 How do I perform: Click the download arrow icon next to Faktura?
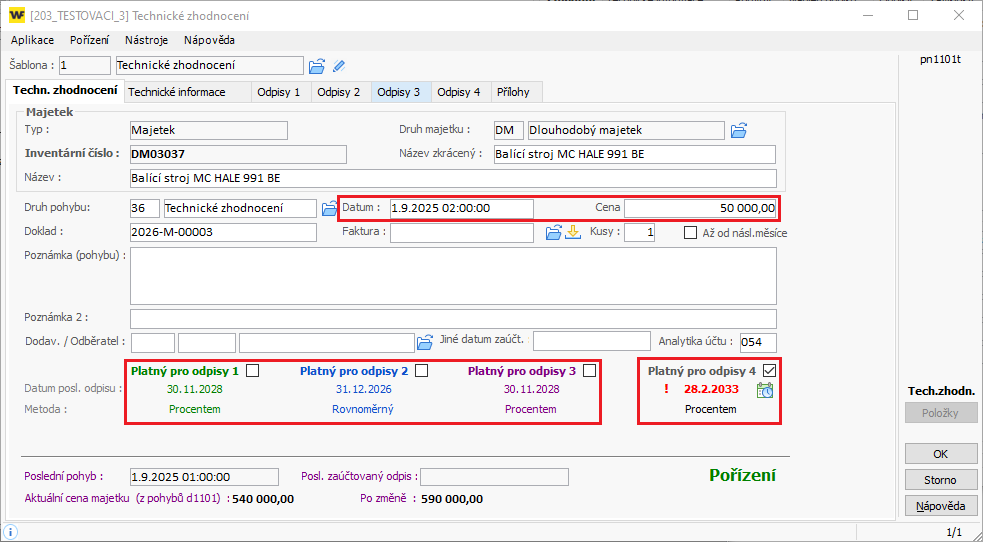573,233
